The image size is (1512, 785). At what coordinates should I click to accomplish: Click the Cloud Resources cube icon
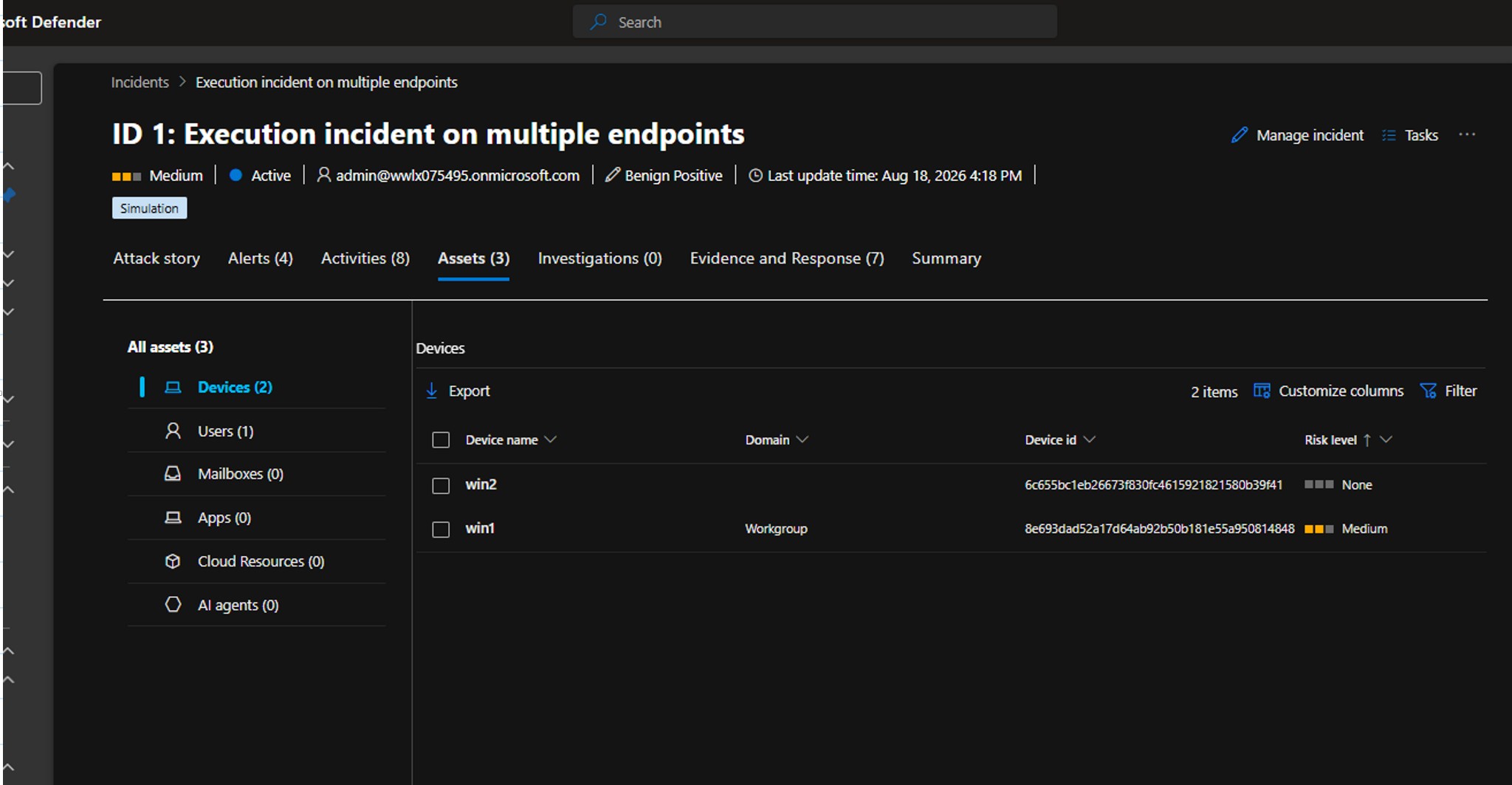173,561
